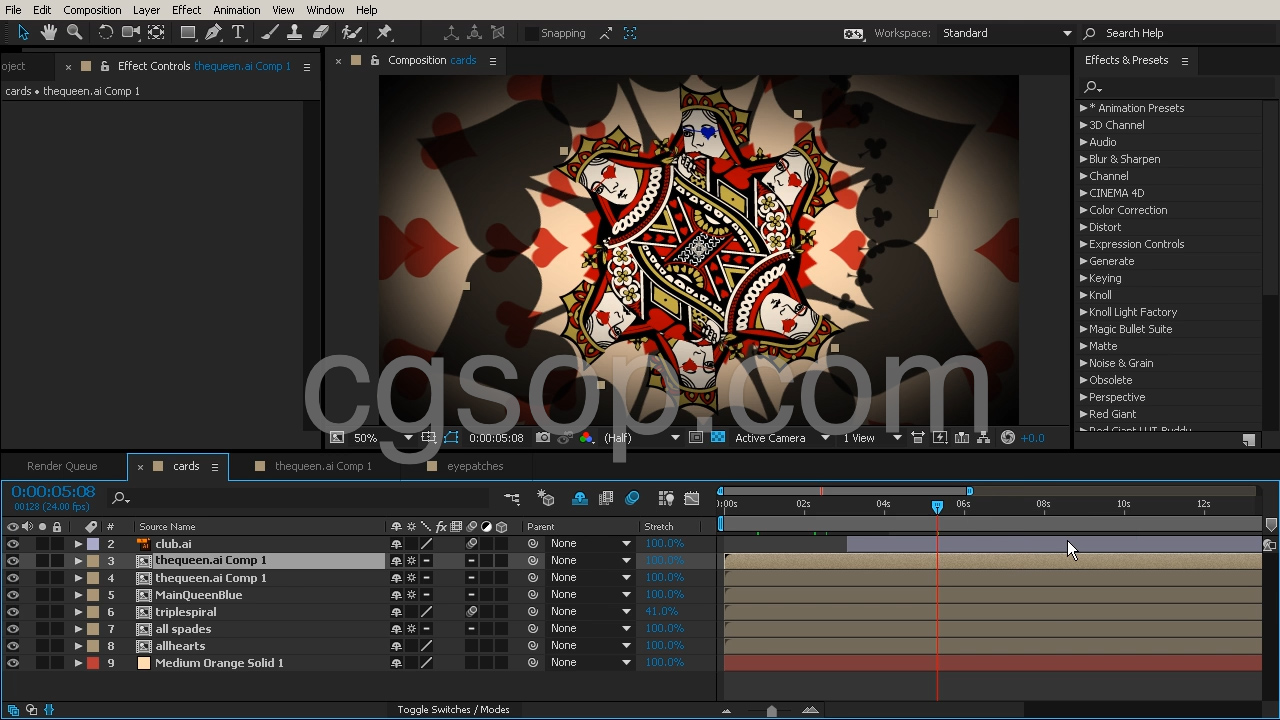Click the timeline zoom slider handle
This screenshot has width=1280, height=720.
tap(771, 711)
